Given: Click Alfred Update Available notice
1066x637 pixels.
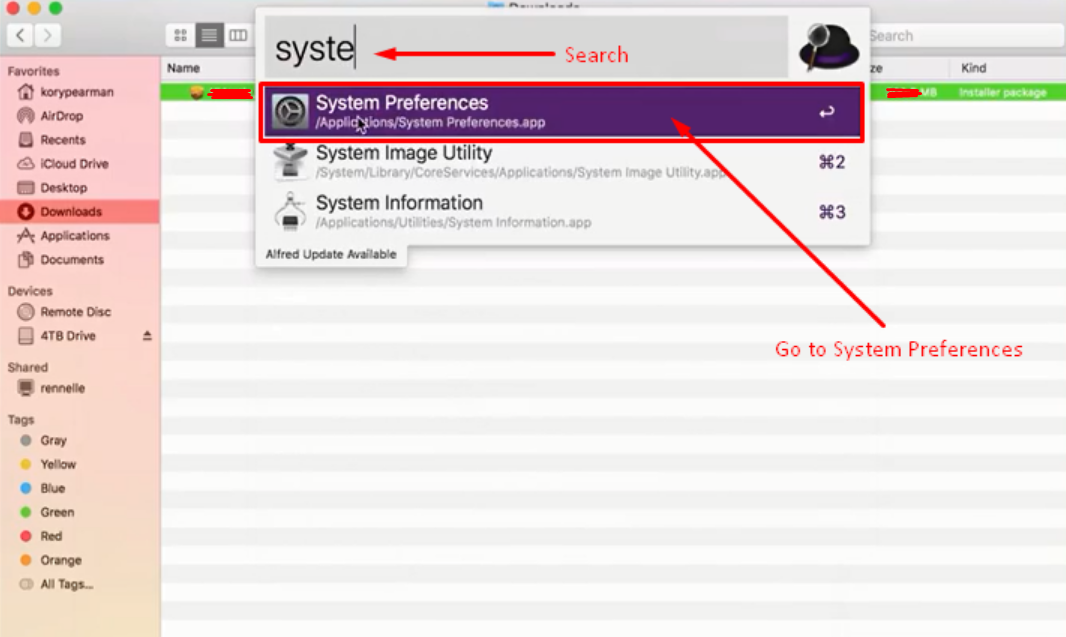Looking at the screenshot, I should [x=331, y=254].
